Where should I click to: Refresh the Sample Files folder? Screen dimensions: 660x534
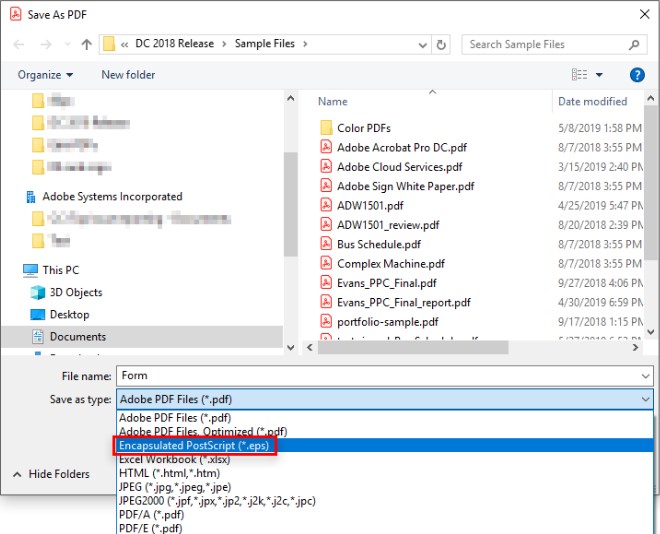441,44
